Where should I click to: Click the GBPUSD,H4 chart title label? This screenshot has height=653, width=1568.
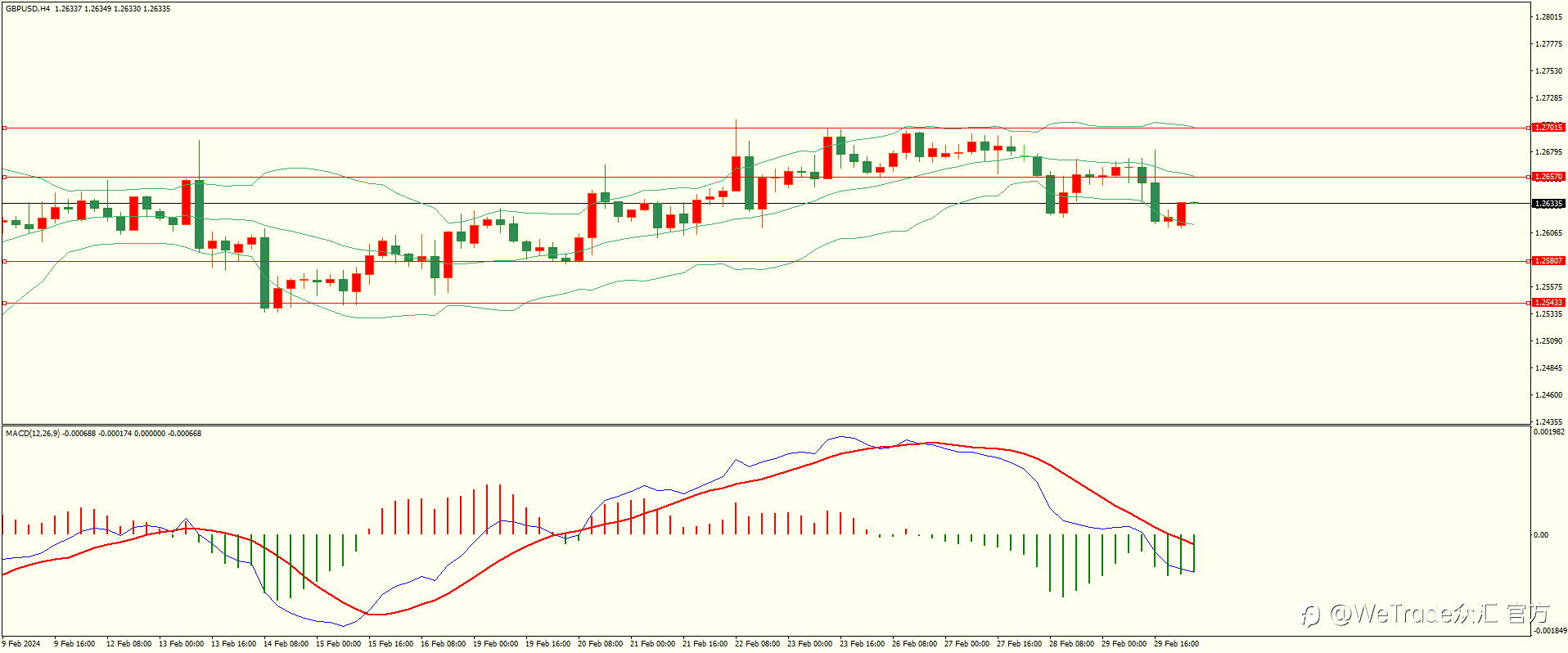click(28, 9)
